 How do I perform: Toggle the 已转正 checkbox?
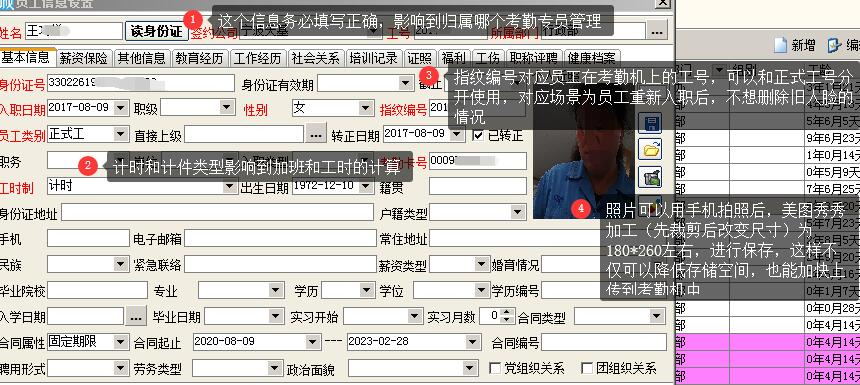pyautogui.click(x=478, y=135)
